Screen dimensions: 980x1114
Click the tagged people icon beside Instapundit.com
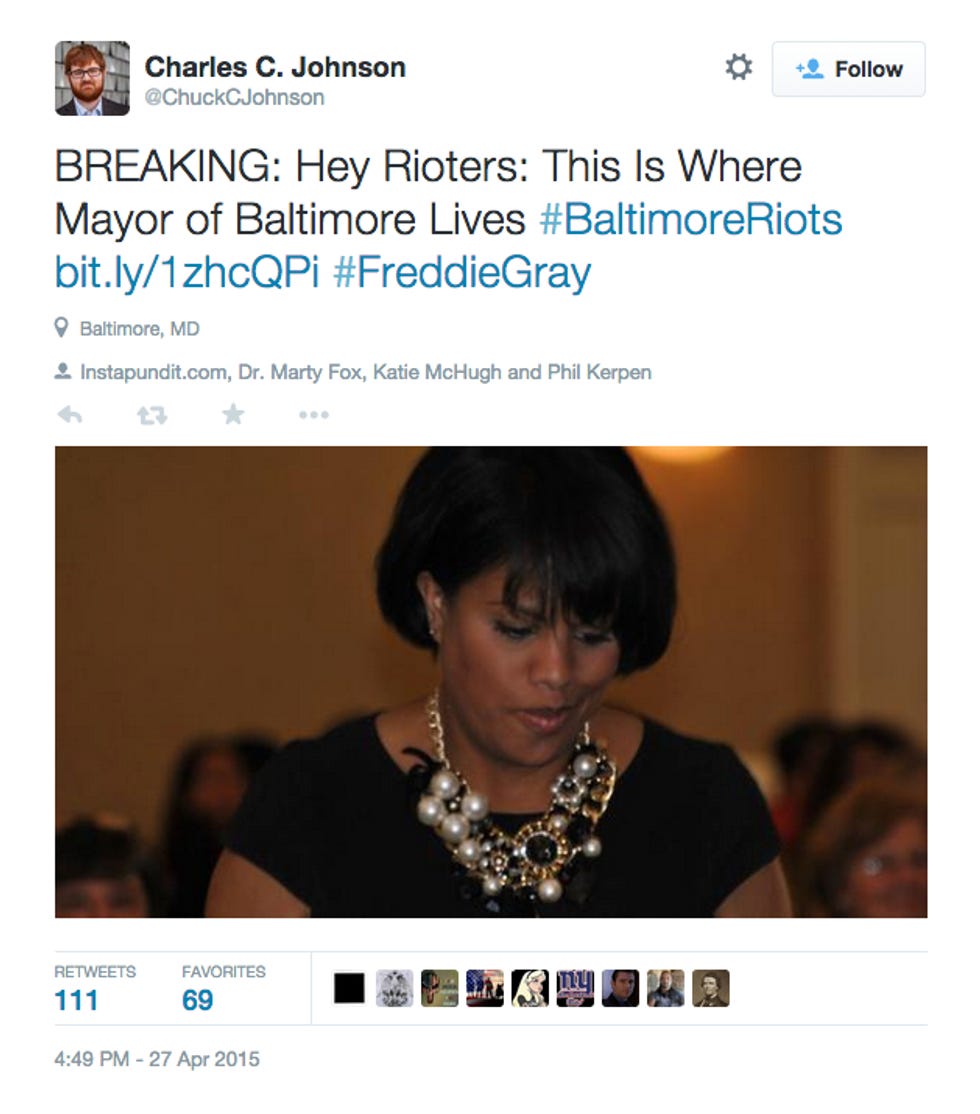(x=63, y=371)
